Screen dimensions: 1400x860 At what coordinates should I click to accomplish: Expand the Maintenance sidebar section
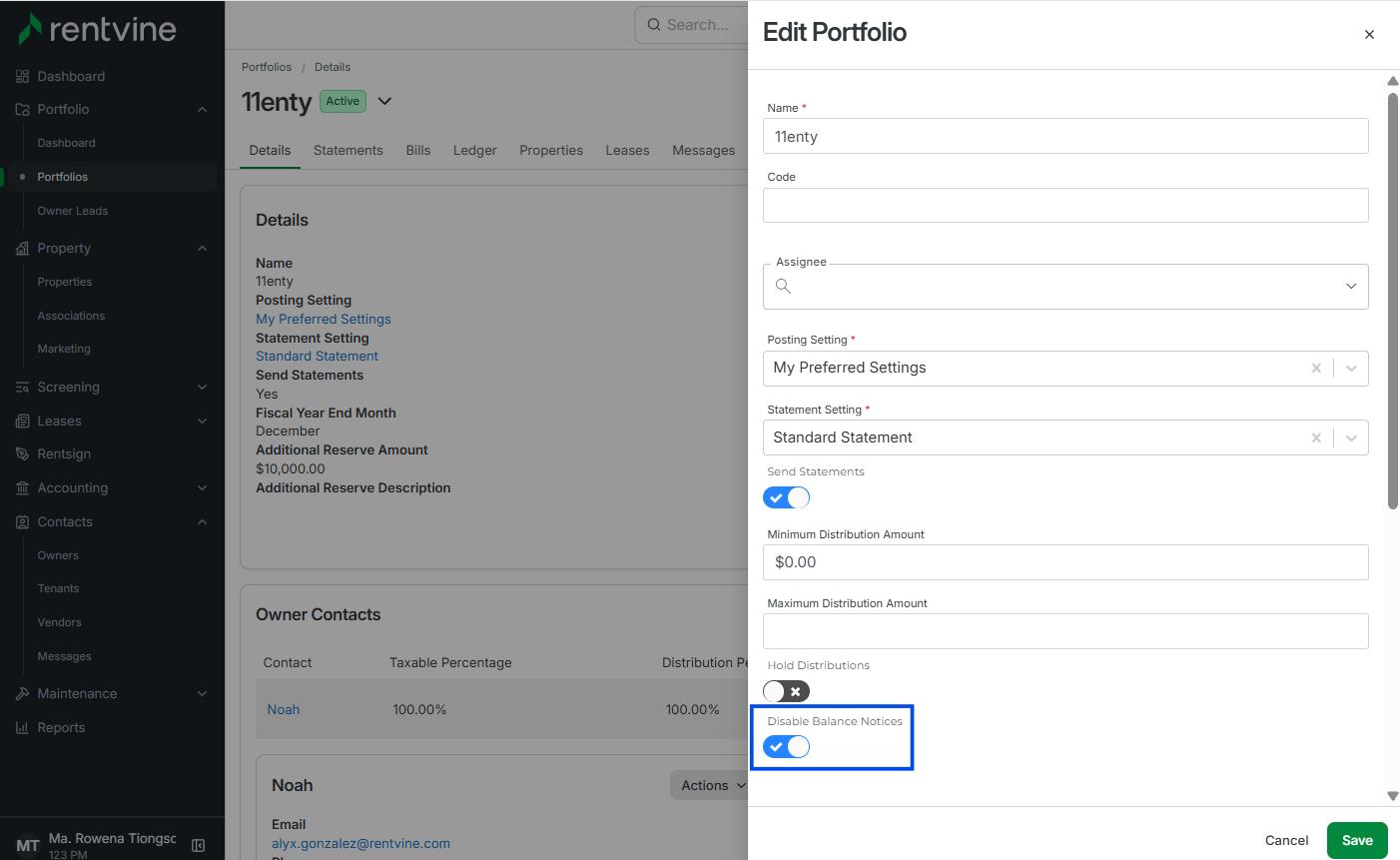(202, 693)
